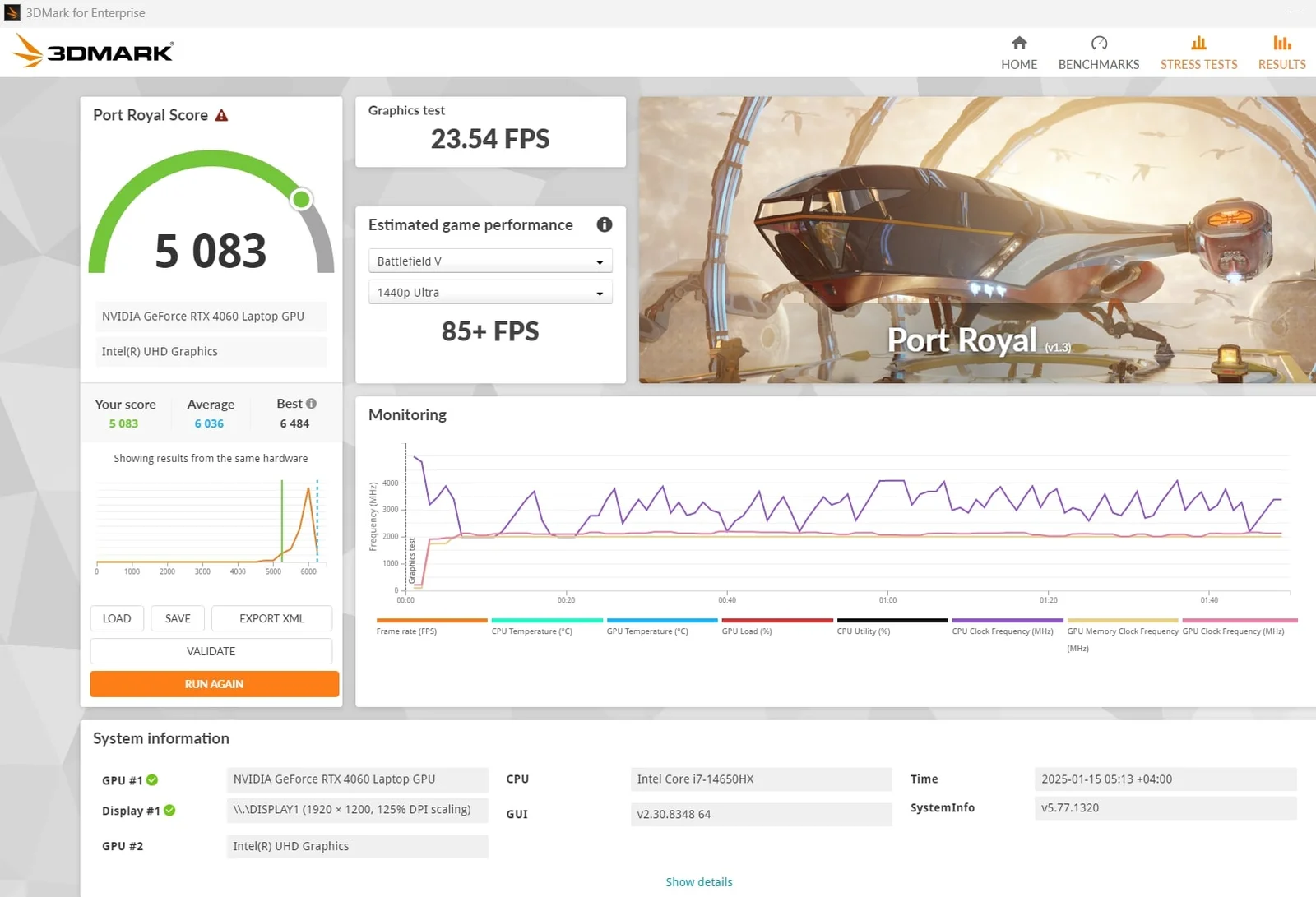Click the green check next to Display #1
This screenshot has height=897, width=1316.
pyautogui.click(x=169, y=811)
